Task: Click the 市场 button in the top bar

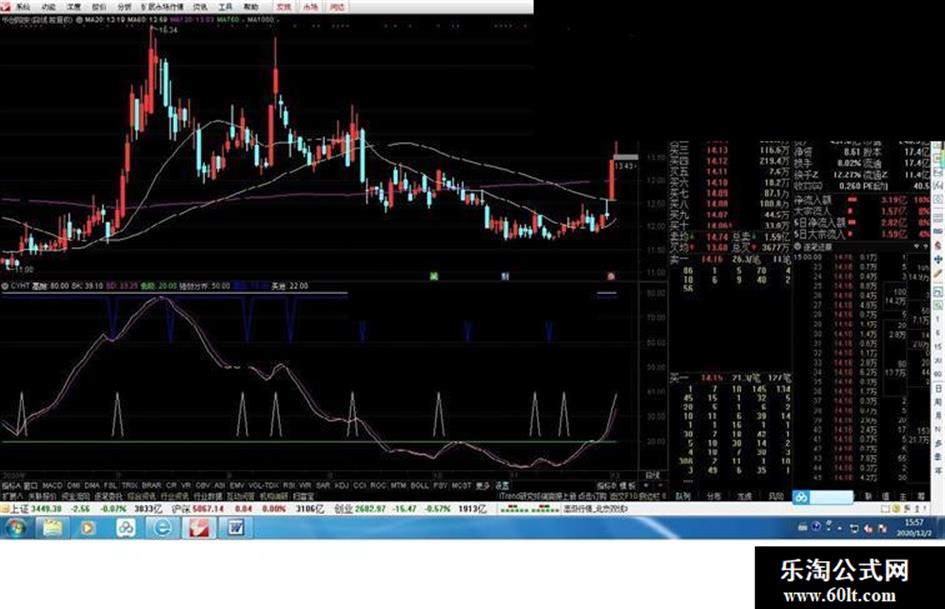Action: click(x=310, y=7)
